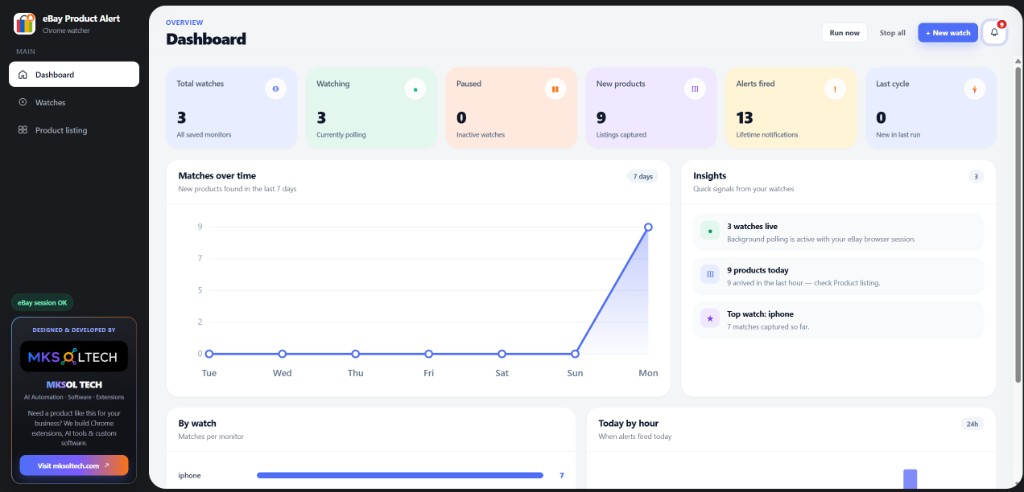1024x492 pixels.
Task: Click the 'iphone' watch row label
Action: pyautogui.click(x=189, y=476)
